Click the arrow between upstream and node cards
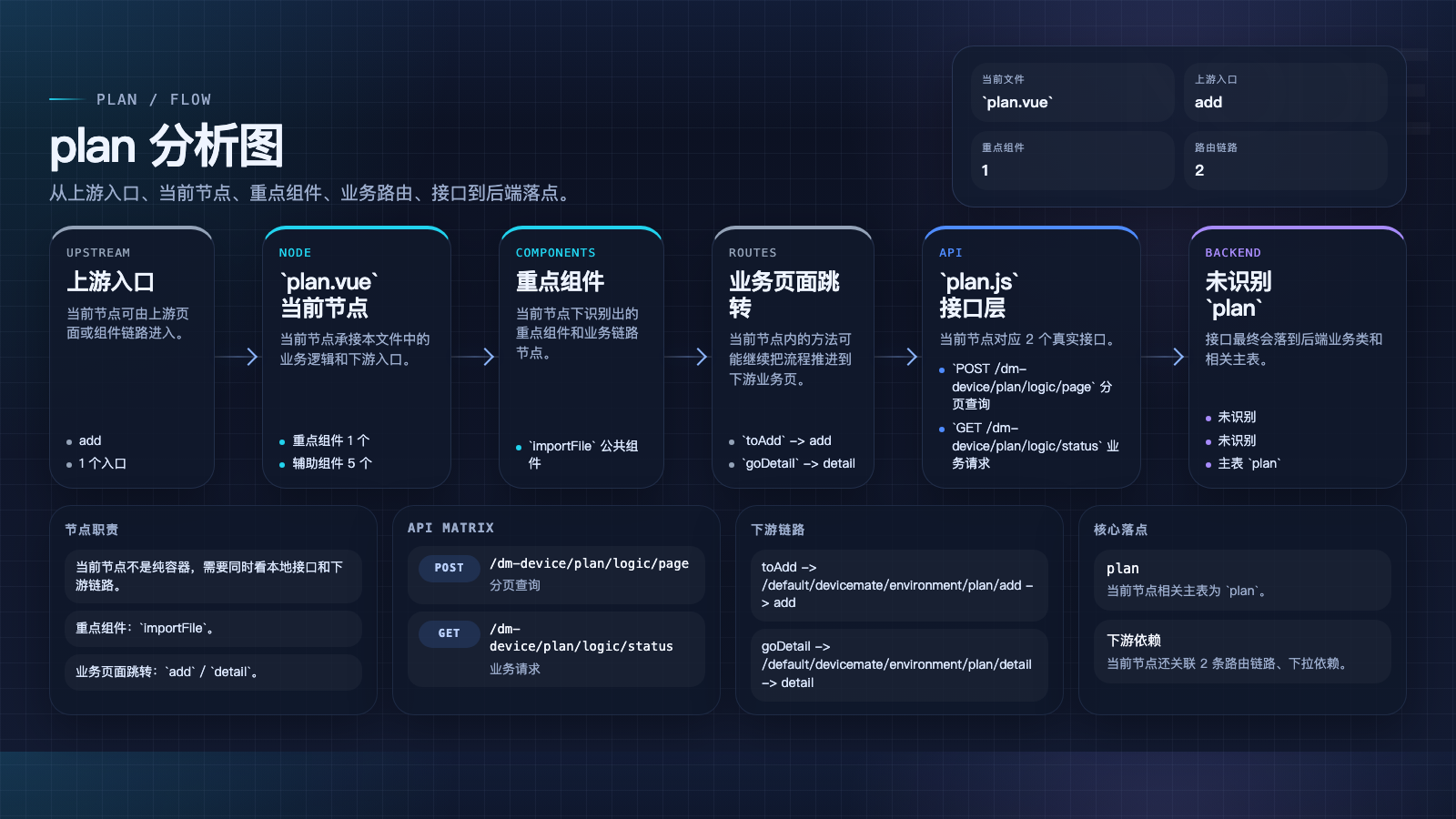The height and width of the screenshot is (819, 1456). pos(238,357)
